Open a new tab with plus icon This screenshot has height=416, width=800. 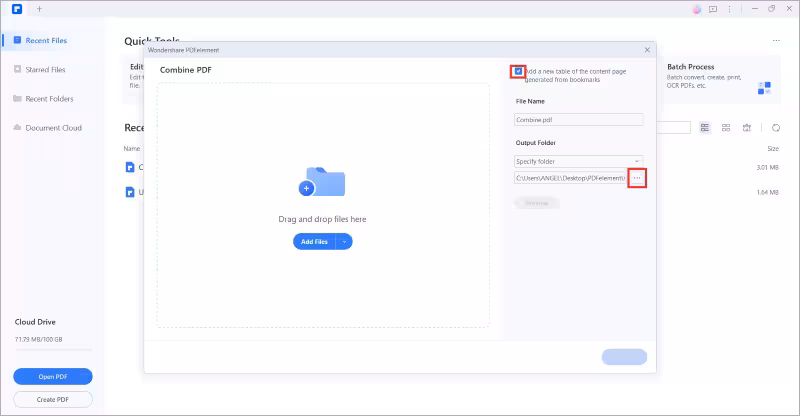tap(39, 9)
